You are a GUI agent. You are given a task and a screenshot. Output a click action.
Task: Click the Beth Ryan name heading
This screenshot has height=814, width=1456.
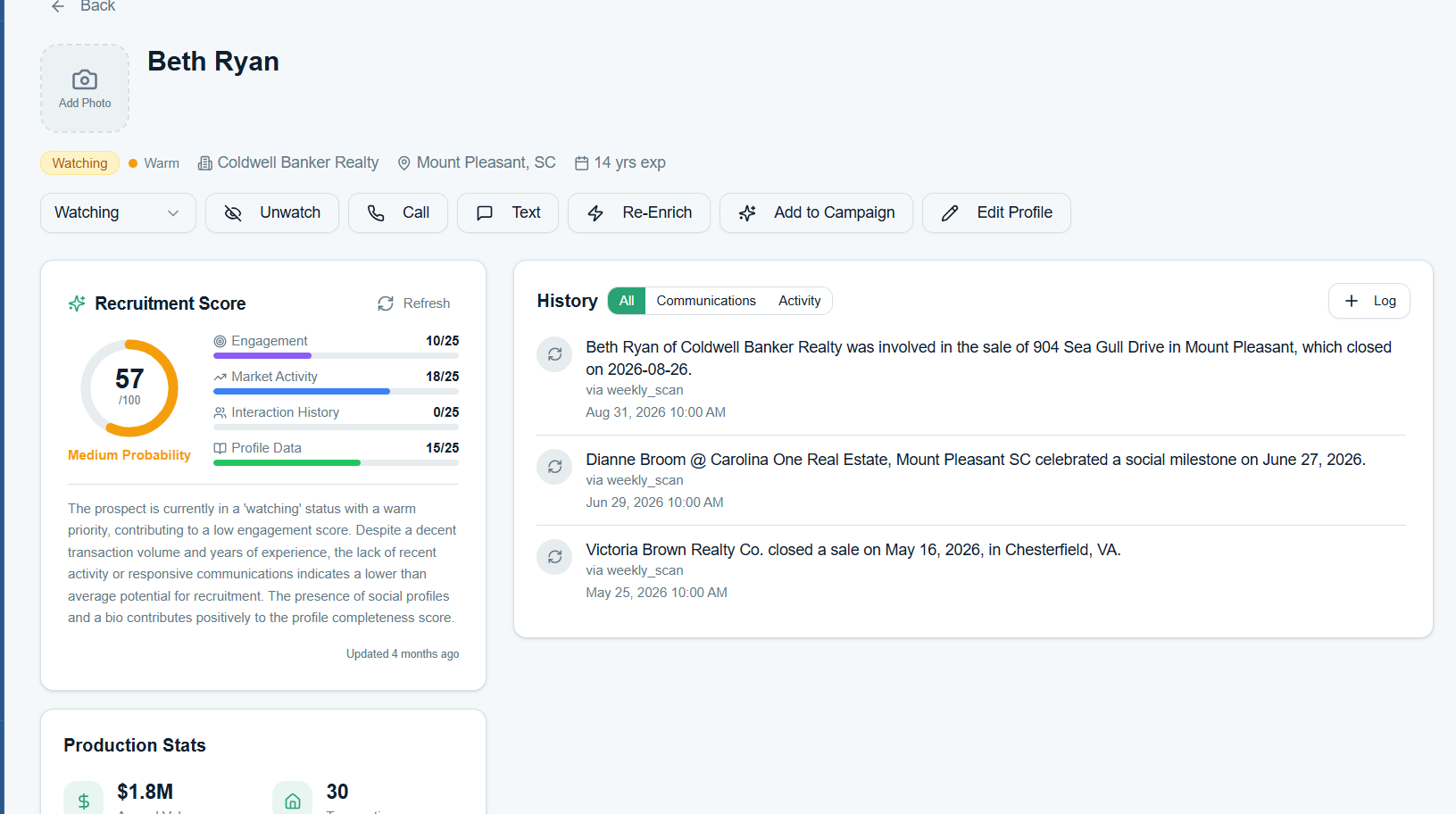coord(213,62)
